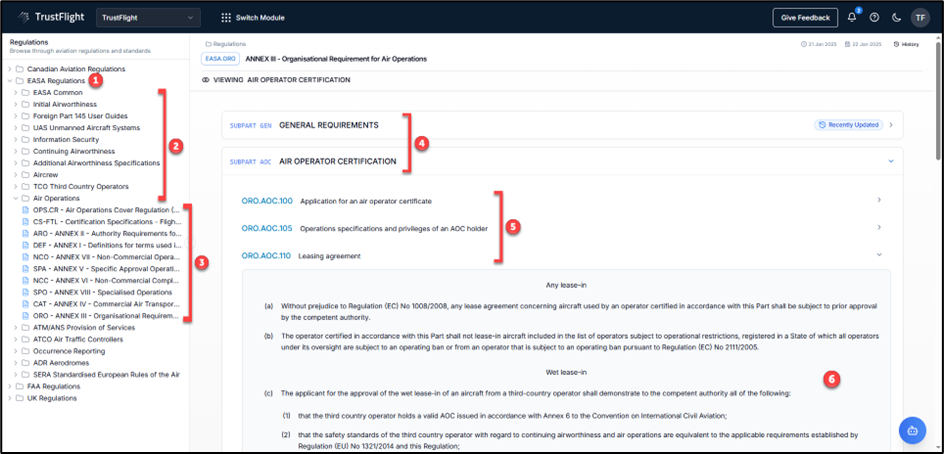Expand the General Requirements subpart
Viewport: 944px width, 454px height.
tap(890, 125)
